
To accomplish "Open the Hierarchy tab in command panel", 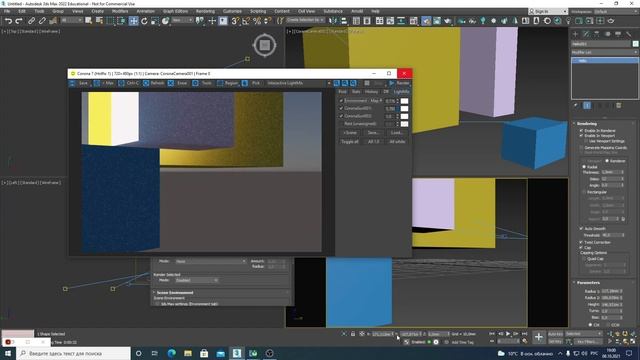I will pos(597,34).
